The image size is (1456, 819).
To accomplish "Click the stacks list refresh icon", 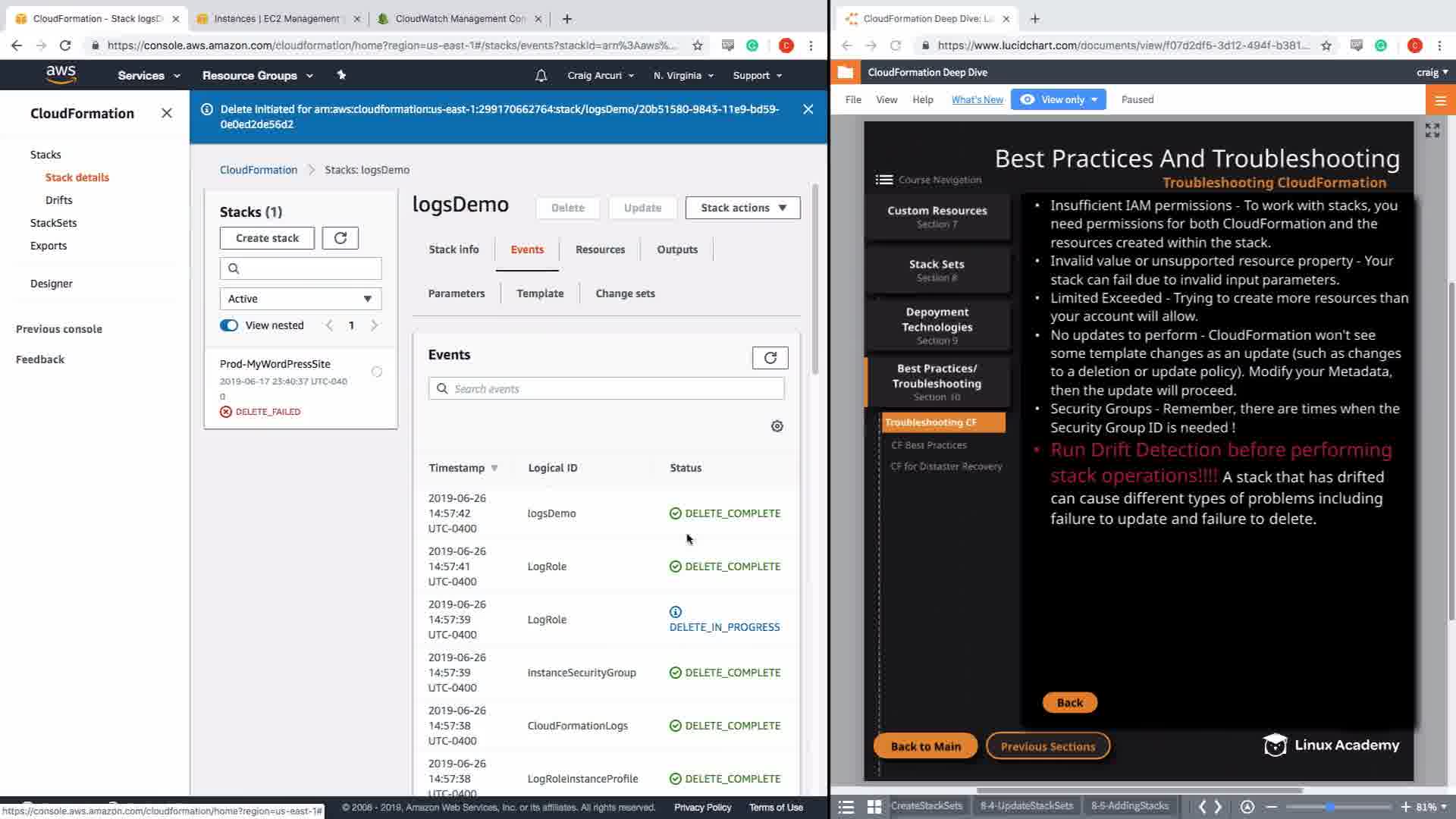I will pyautogui.click(x=340, y=238).
